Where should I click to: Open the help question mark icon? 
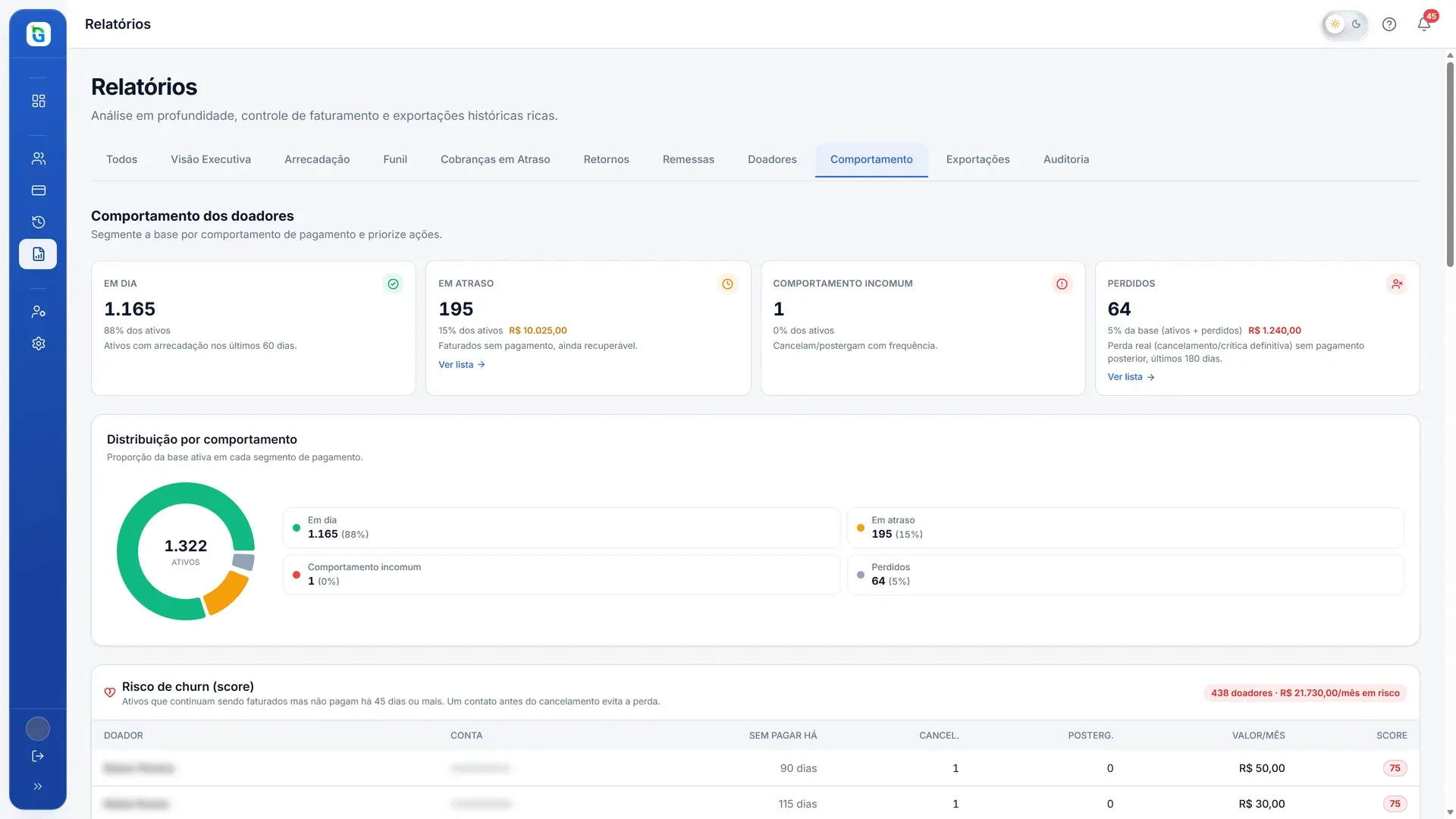click(1389, 24)
